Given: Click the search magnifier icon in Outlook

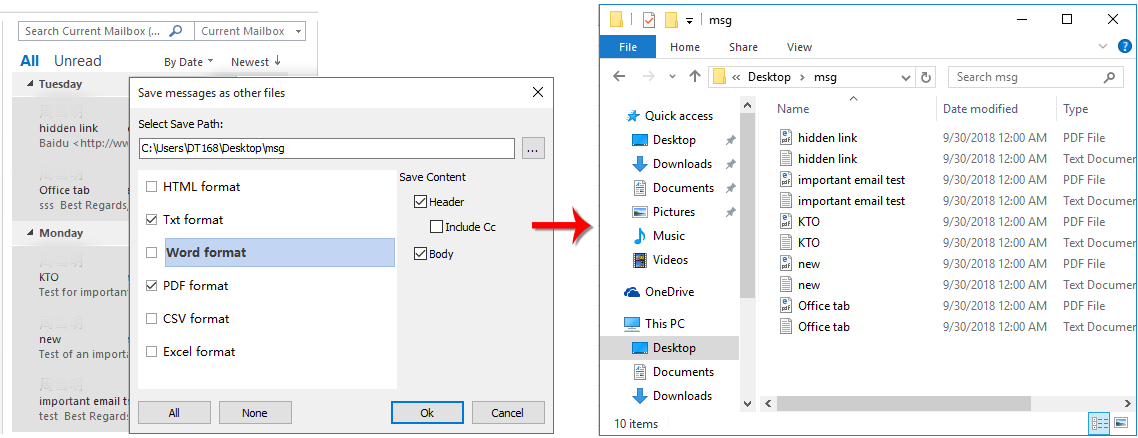Looking at the screenshot, I should [176, 31].
